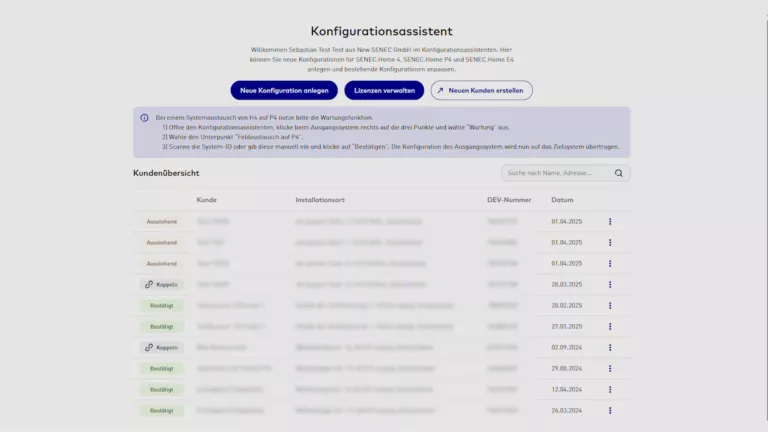
Task: Open three-dot menu for 02.09.2024 row
Action: 610,347
